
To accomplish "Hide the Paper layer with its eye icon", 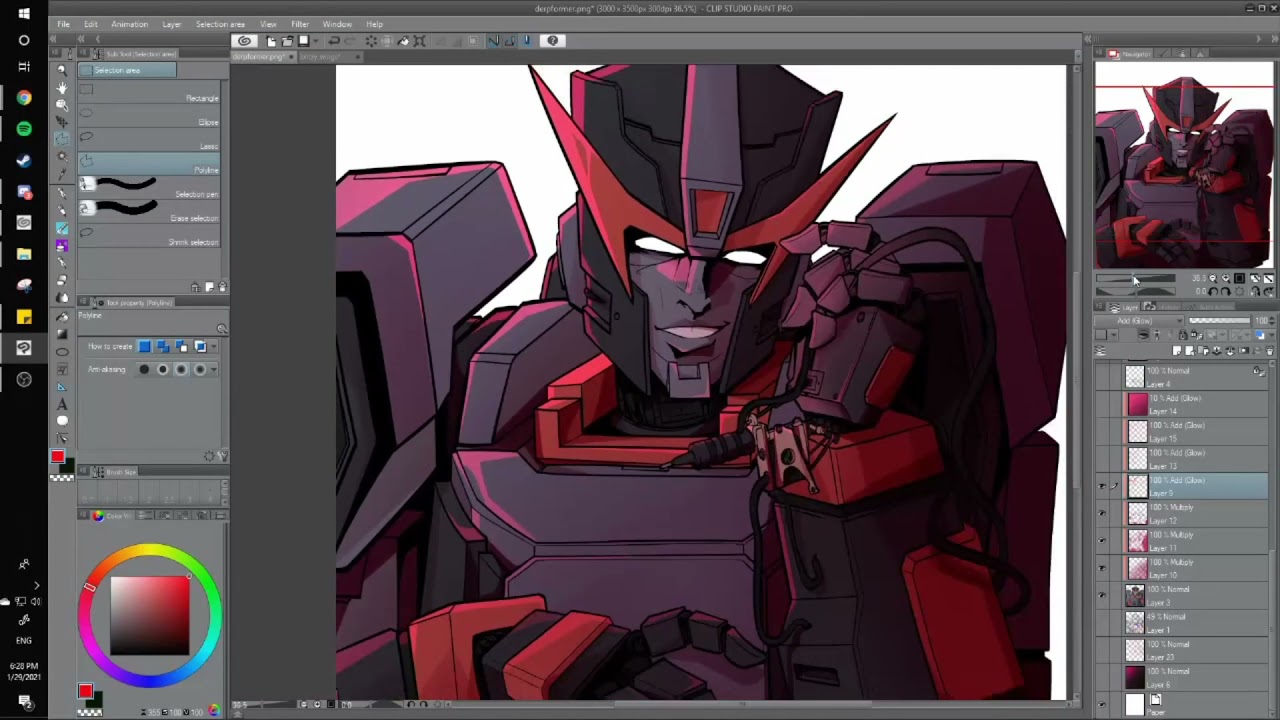I will 1102,704.
